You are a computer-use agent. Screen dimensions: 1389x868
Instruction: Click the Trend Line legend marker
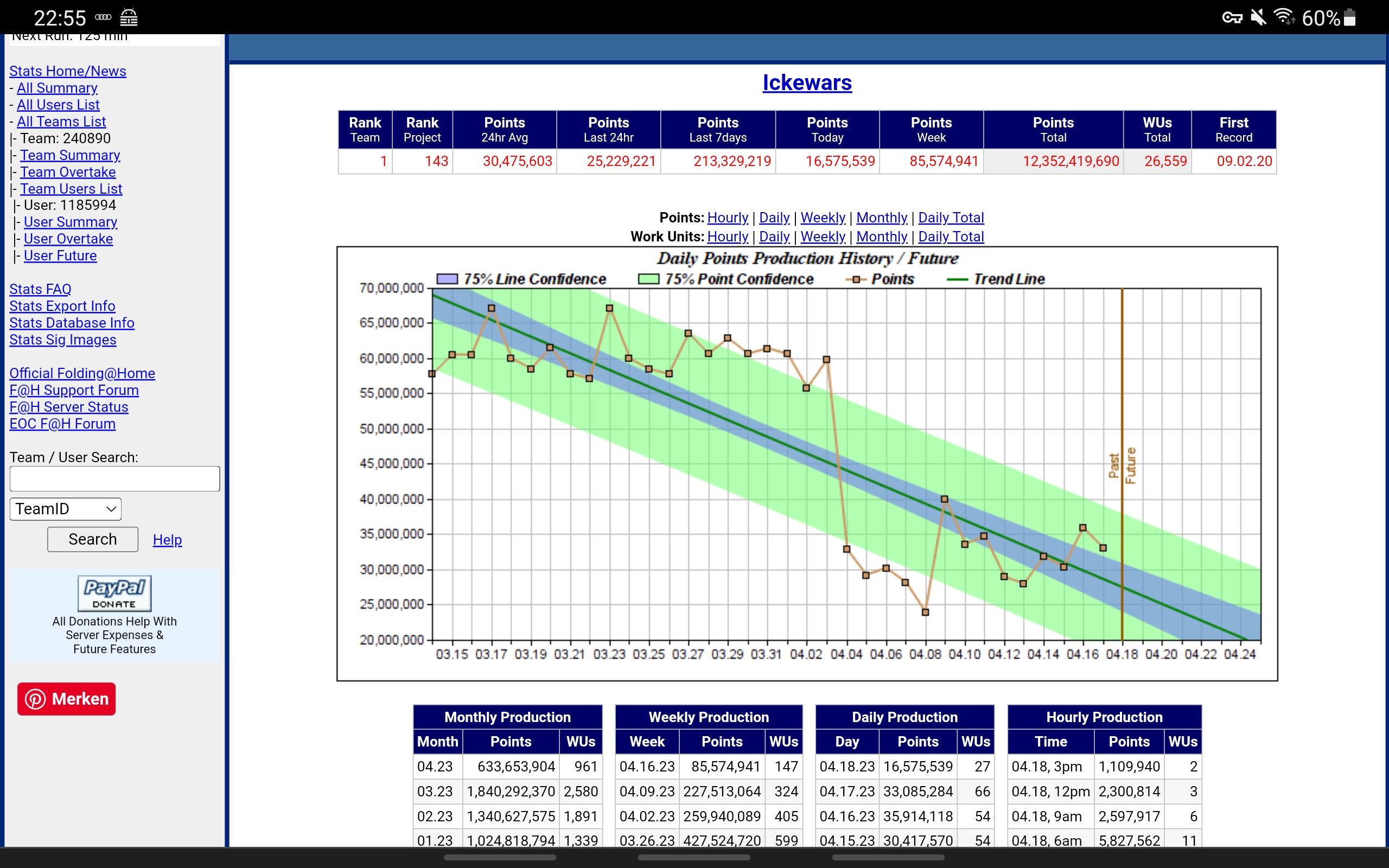click(x=957, y=279)
